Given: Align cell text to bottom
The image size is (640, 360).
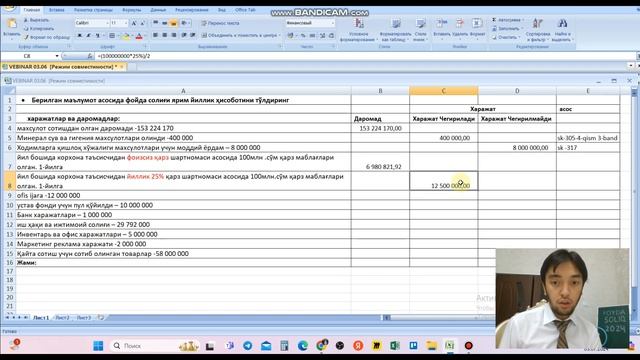Looking at the screenshot, I should tap(173, 23).
